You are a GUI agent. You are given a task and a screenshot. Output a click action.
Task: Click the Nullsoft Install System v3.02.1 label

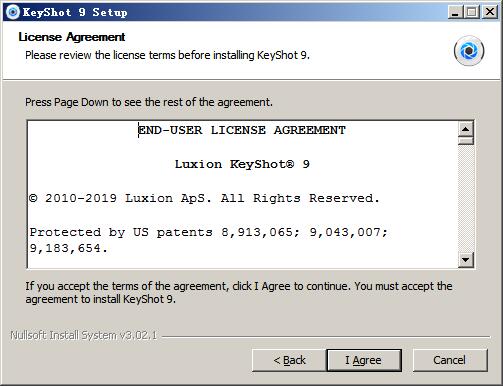[x=84, y=335]
